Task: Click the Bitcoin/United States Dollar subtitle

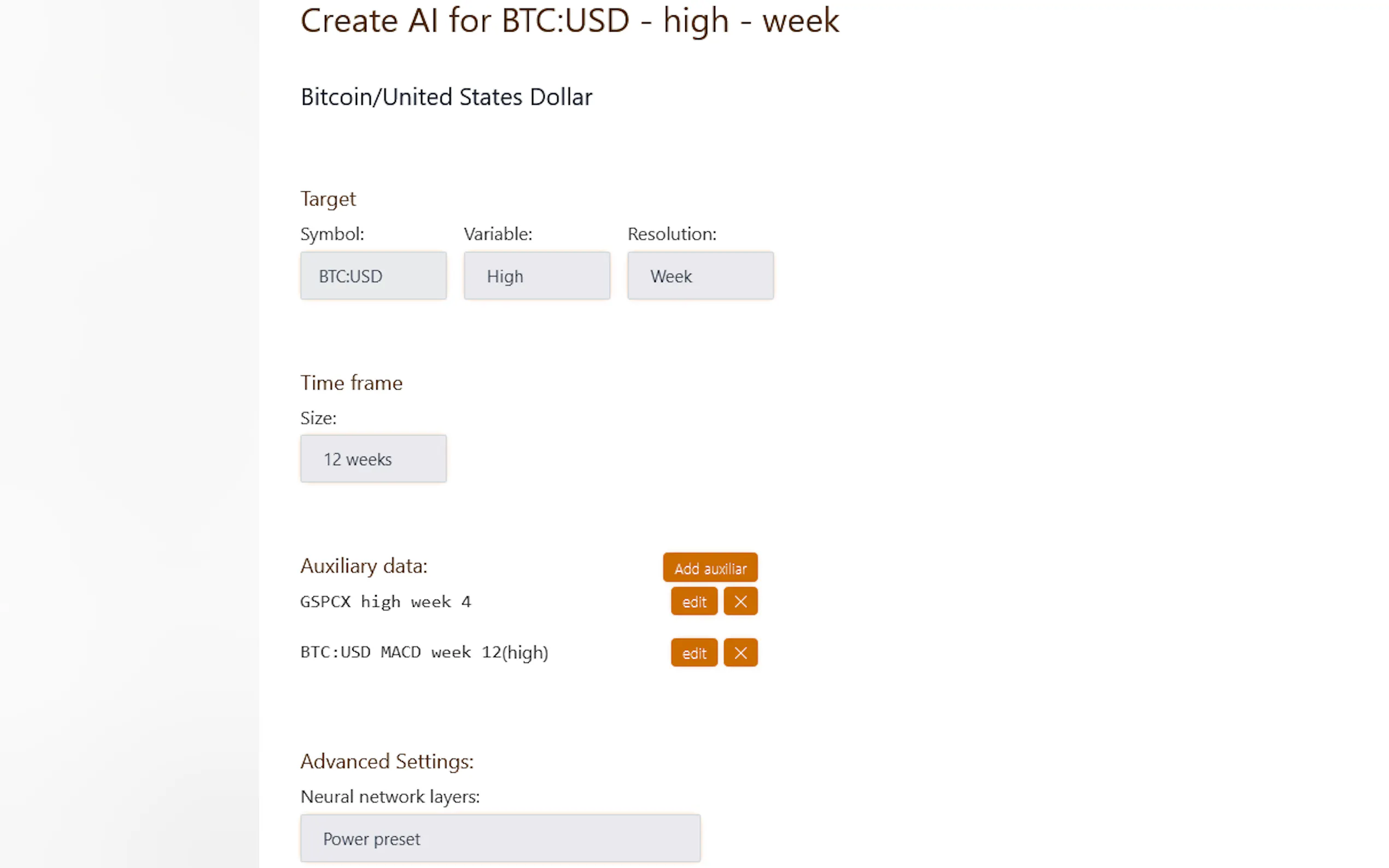Action: click(446, 97)
